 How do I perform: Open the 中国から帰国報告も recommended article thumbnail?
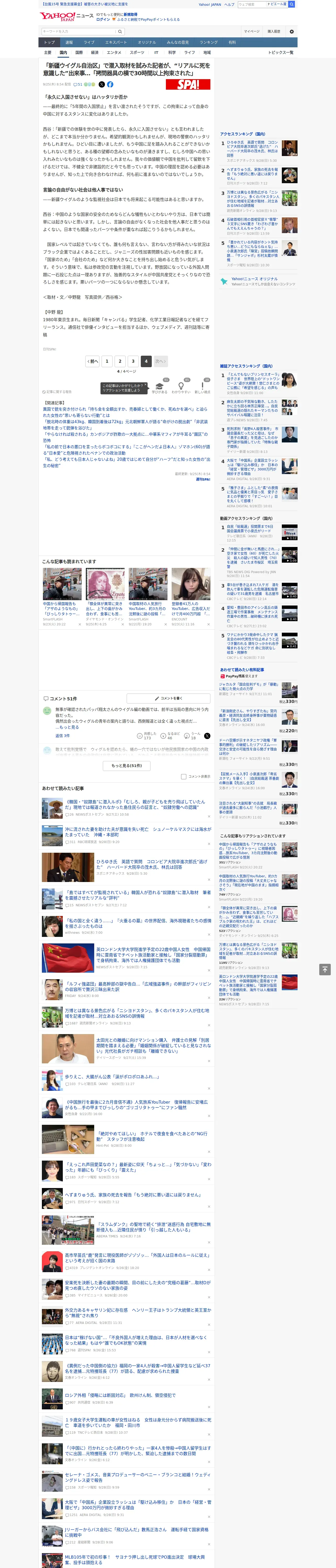(x=62, y=584)
